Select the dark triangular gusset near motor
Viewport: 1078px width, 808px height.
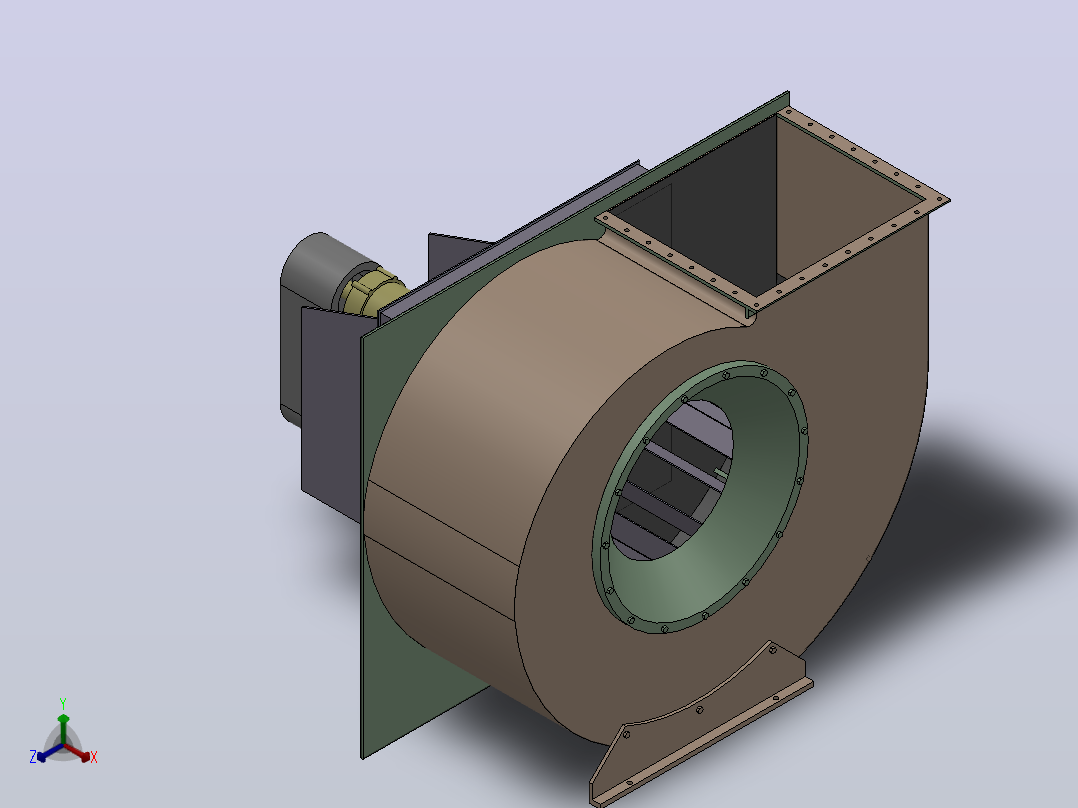452,254
